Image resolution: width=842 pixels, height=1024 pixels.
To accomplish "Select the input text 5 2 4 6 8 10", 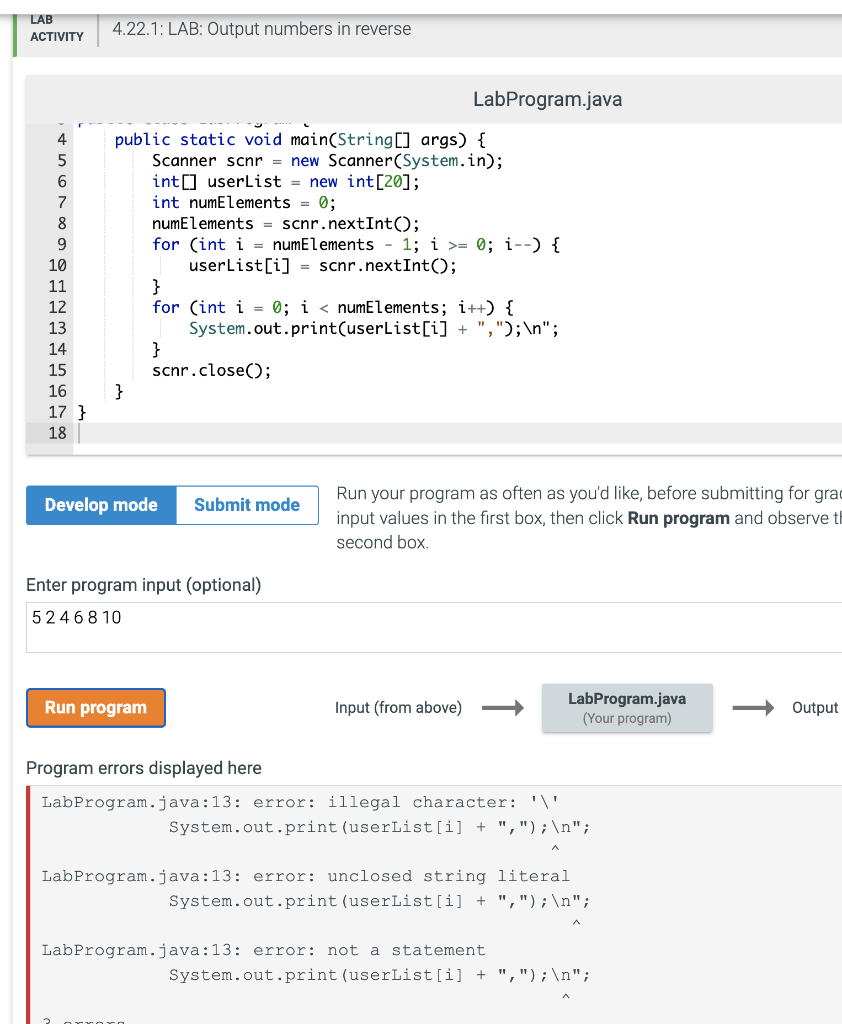I will (76, 617).
